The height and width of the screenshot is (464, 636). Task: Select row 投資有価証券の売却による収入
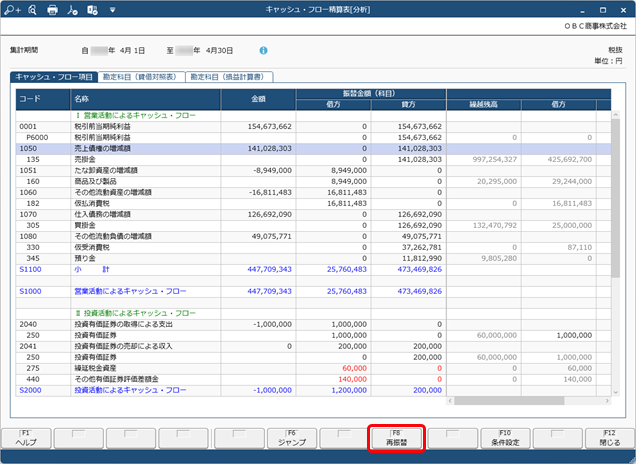313,346
